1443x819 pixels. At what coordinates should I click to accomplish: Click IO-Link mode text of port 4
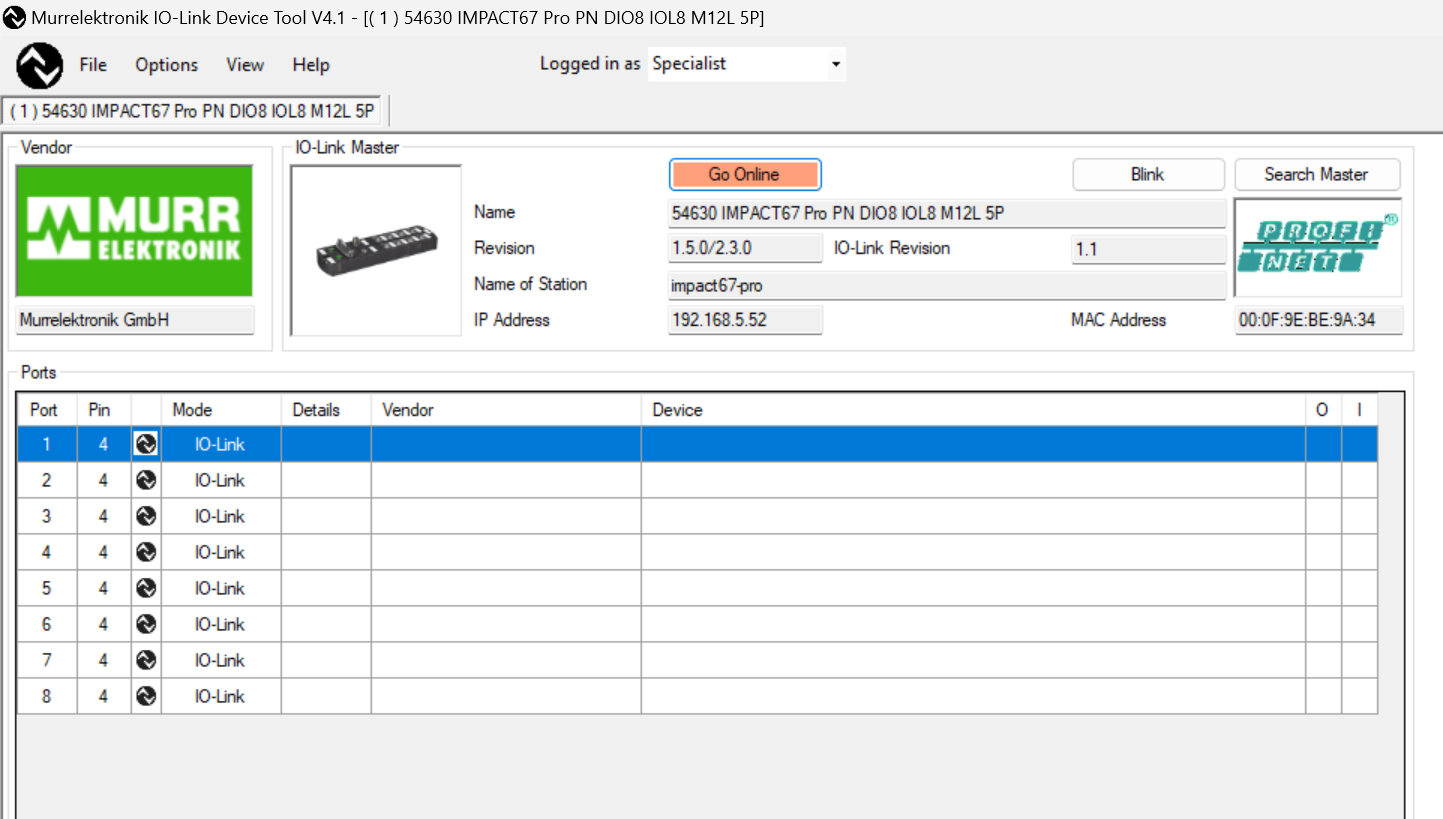click(x=220, y=552)
